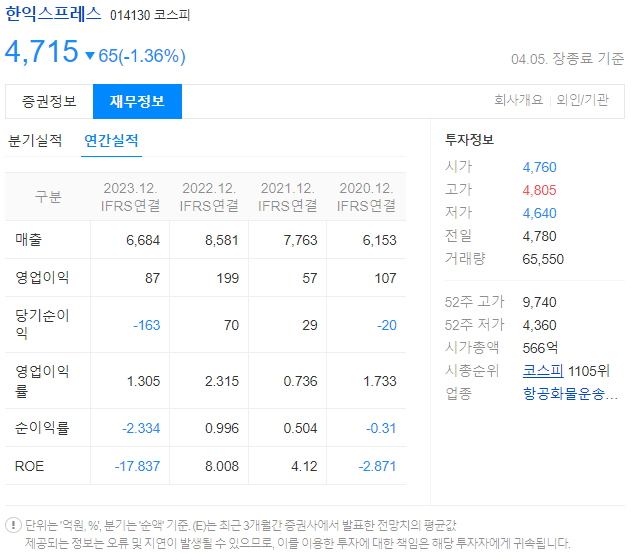Click the 순이익률 row label
Image resolution: width=631 pixels, height=560 pixels.
click(42, 428)
